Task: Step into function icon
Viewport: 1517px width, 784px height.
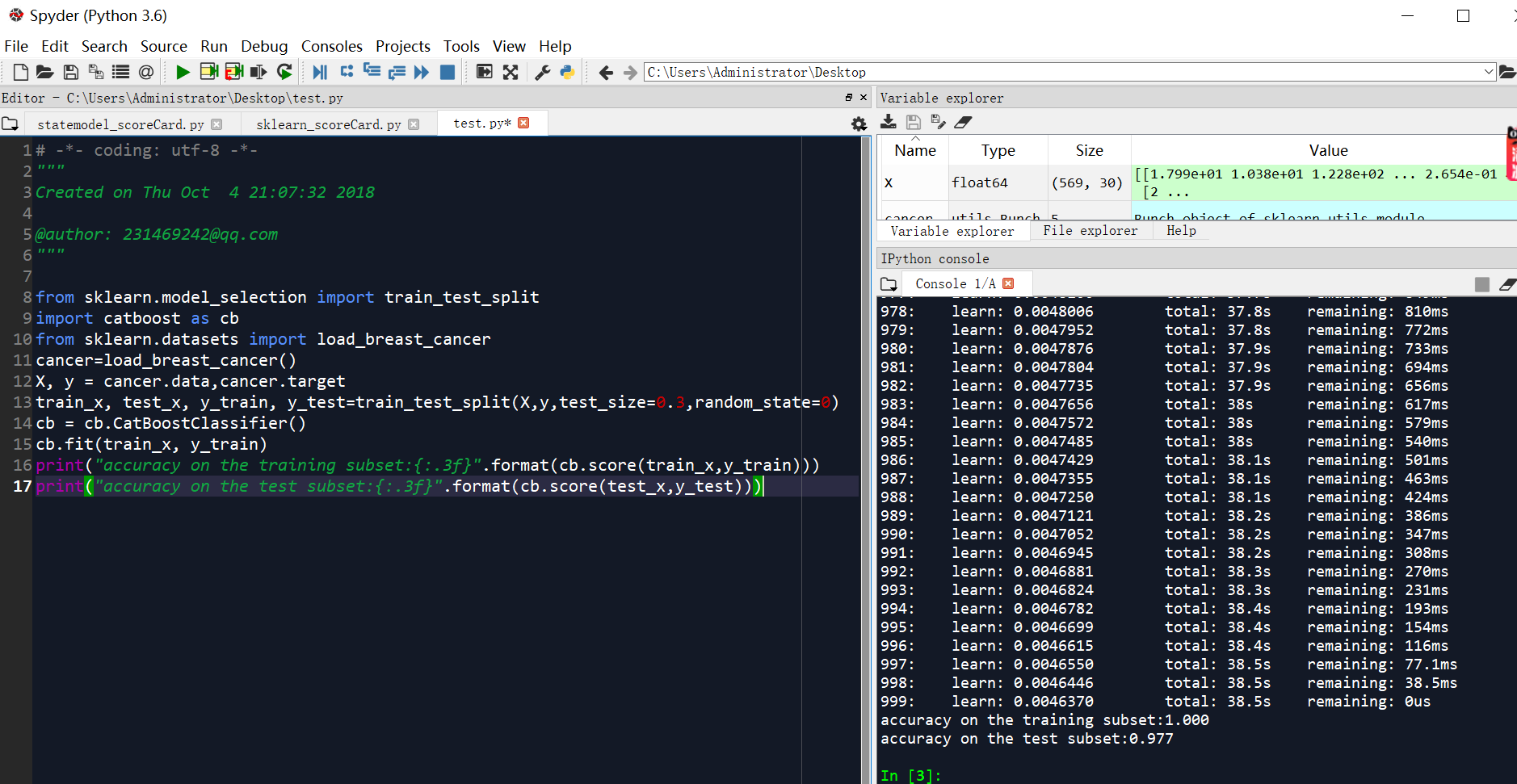Action: [x=372, y=71]
